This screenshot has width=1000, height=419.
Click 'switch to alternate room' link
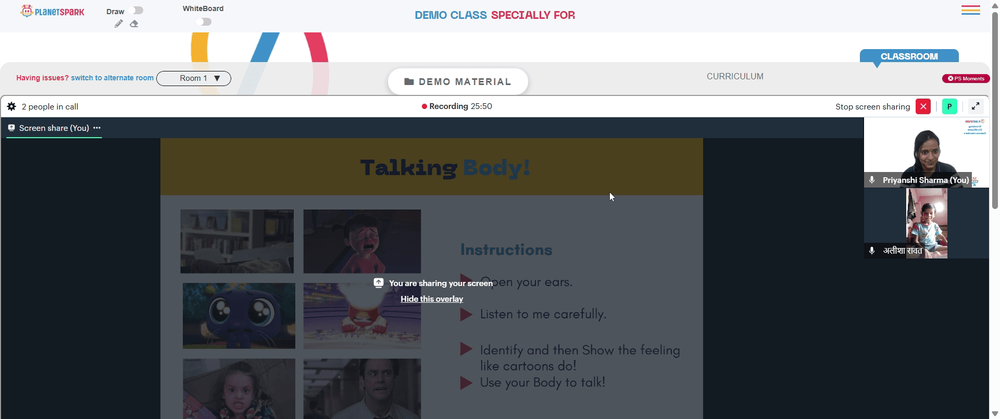(x=112, y=78)
